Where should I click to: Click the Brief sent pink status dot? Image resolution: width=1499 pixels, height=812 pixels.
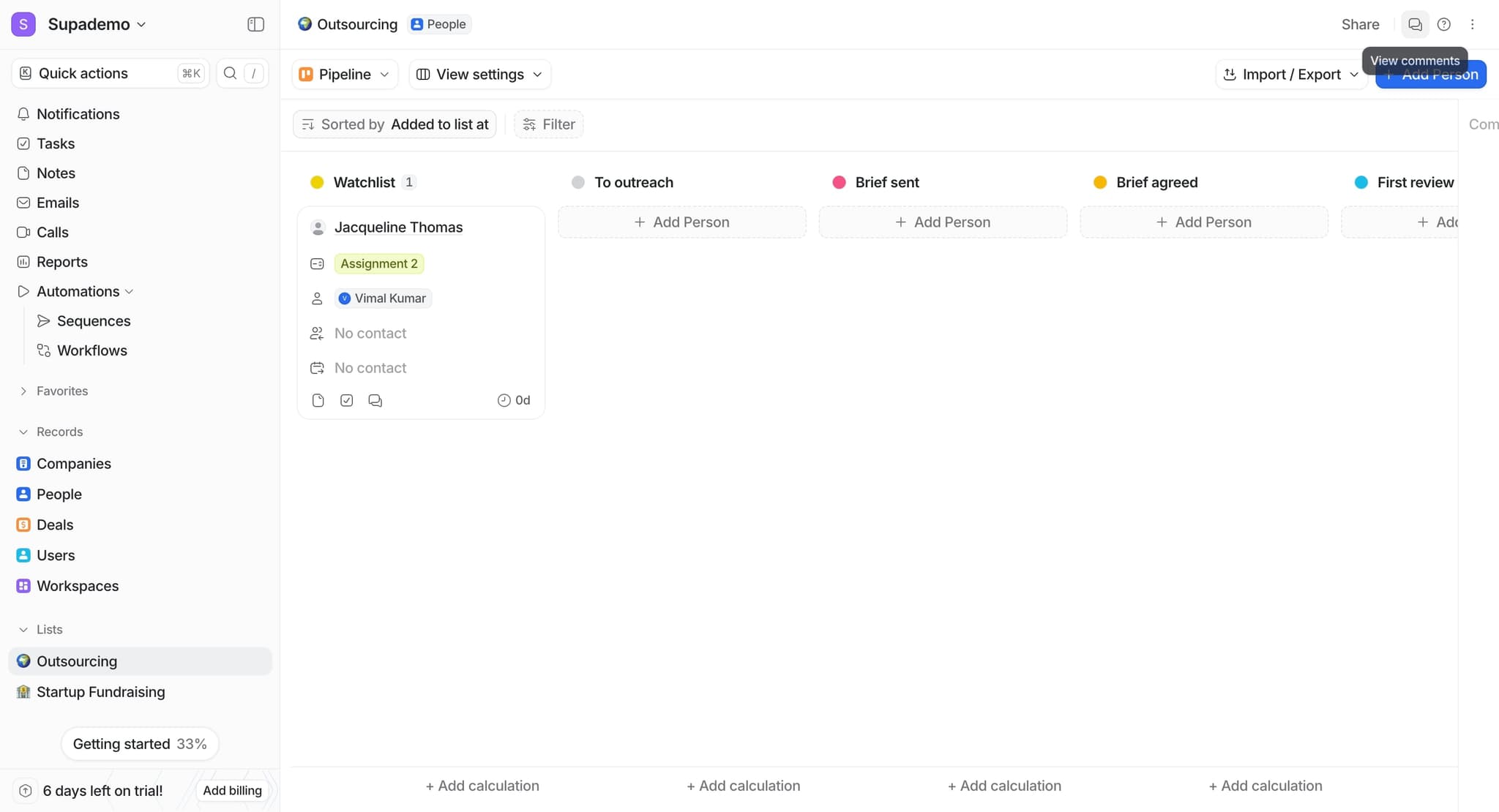pyautogui.click(x=839, y=182)
